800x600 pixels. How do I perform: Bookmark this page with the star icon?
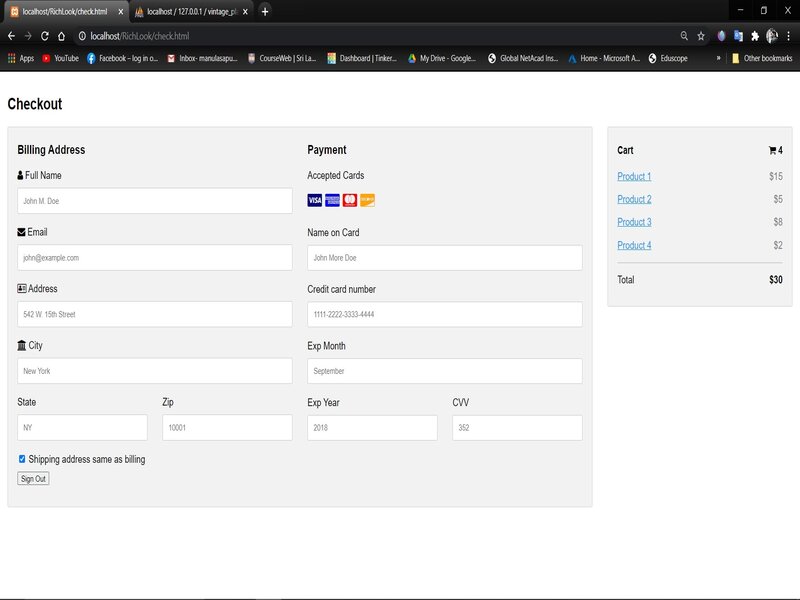tap(701, 36)
